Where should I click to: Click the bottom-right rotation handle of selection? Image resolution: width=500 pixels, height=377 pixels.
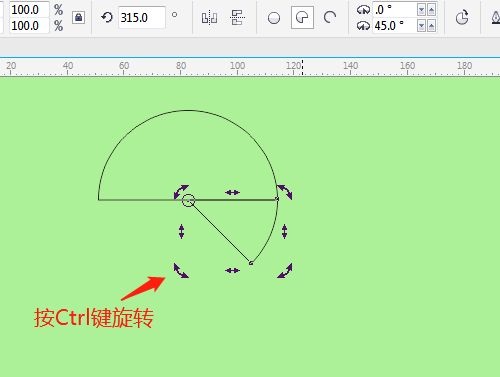tap(285, 270)
